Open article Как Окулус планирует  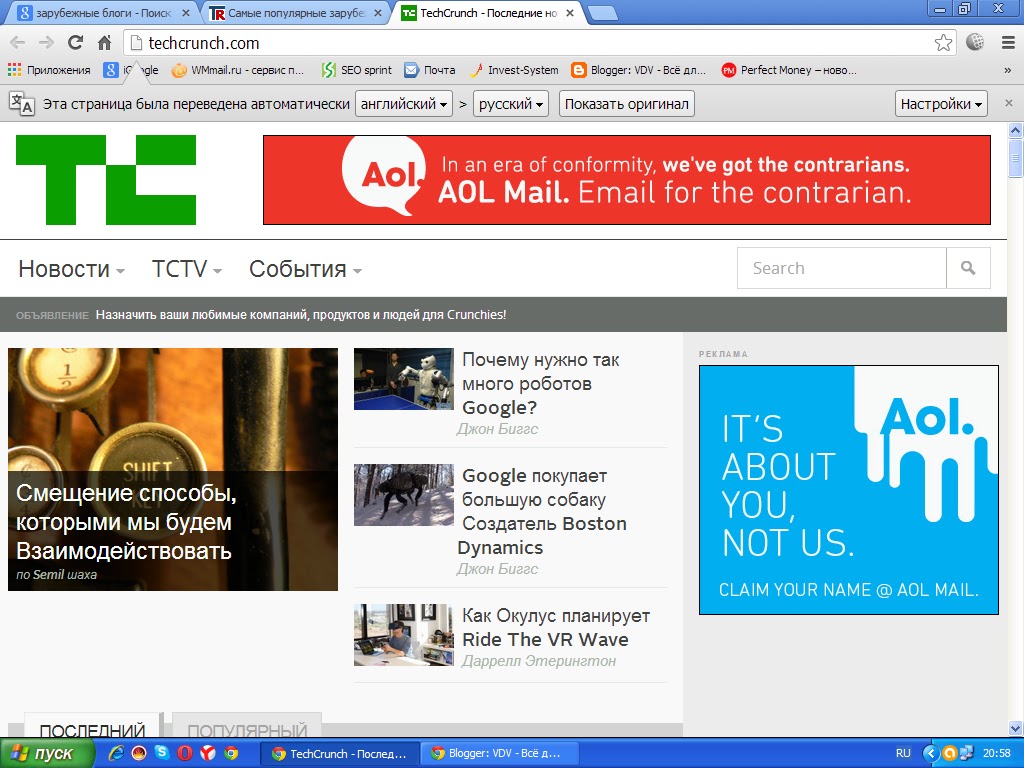coord(555,628)
